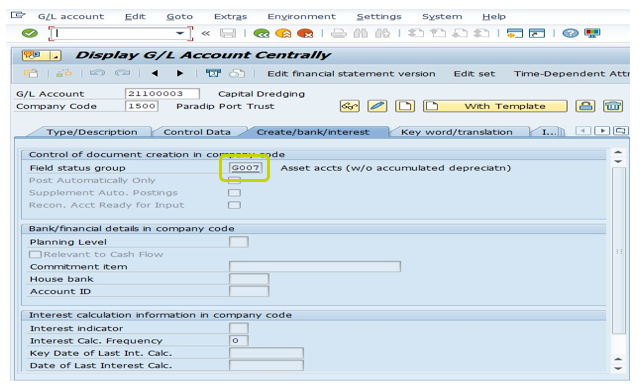The height and width of the screenshot is (390, 641).
Task: Click the Next Account right arrow
Action: 180,73
